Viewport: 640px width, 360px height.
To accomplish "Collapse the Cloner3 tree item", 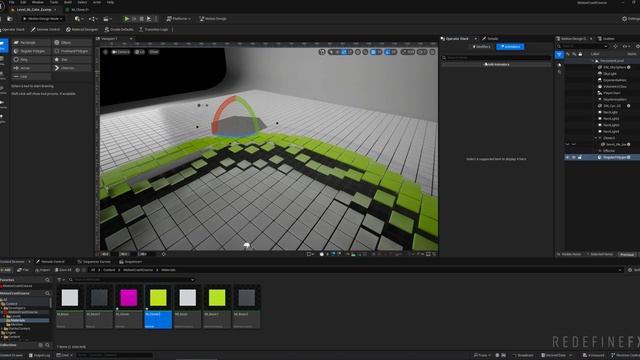I will [596, 138].
